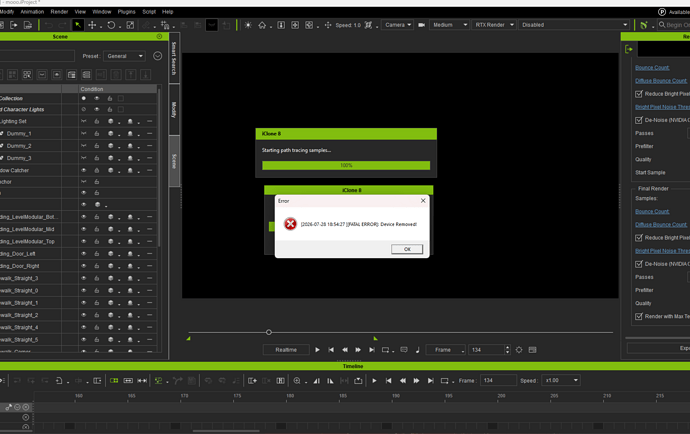Viewport: 690px width, 434px height.
Task: Toggle Final Render De-Noise checkbox
Action: [639, 264]
